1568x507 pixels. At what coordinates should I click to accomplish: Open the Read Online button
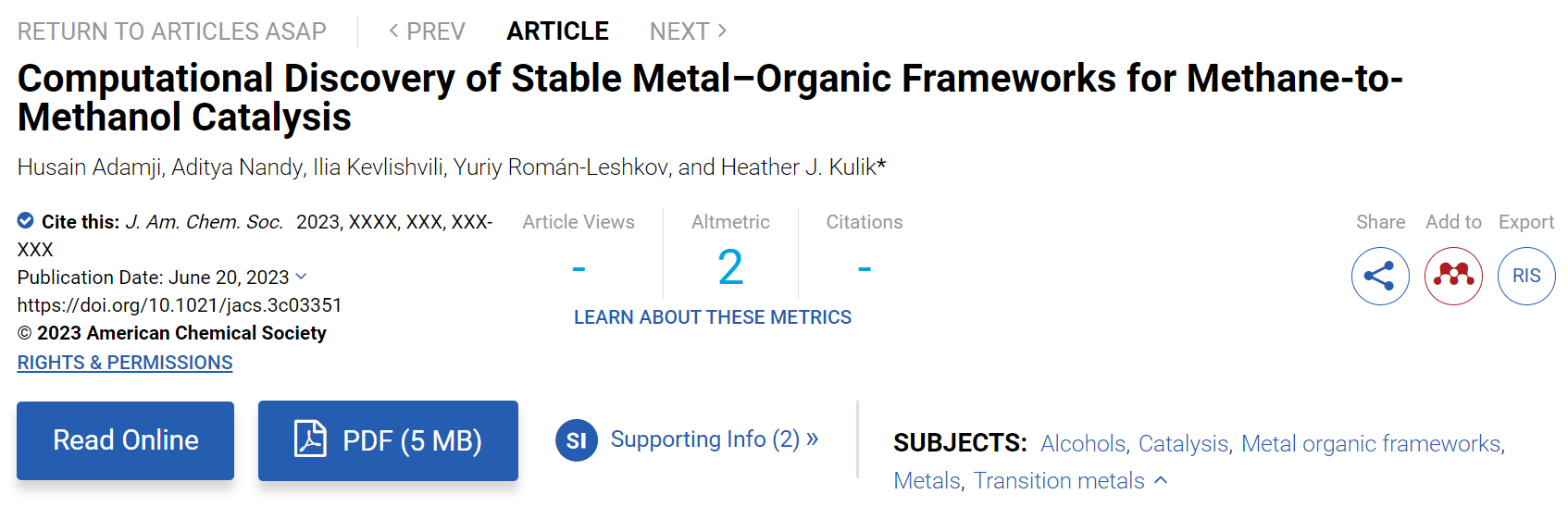[125, 440]
